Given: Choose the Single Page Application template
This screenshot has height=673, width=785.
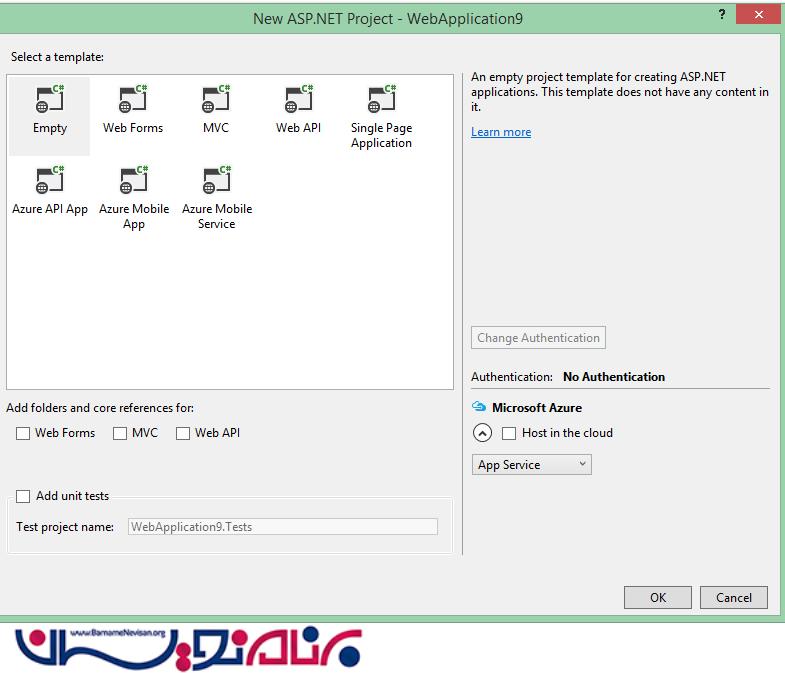Looking at the screenshot, I should point(381,116).
